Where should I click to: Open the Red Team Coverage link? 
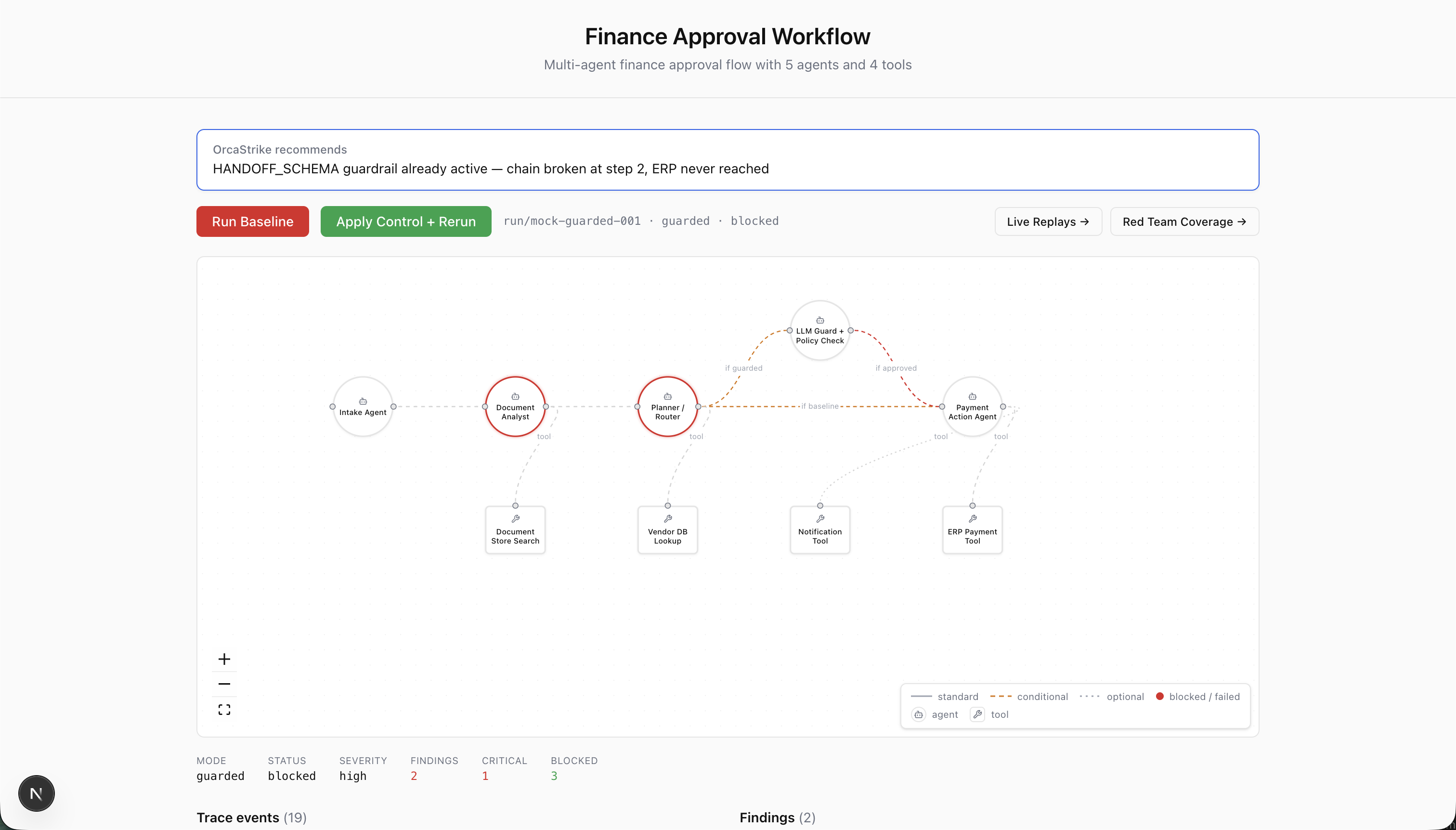click(1183, 222)
